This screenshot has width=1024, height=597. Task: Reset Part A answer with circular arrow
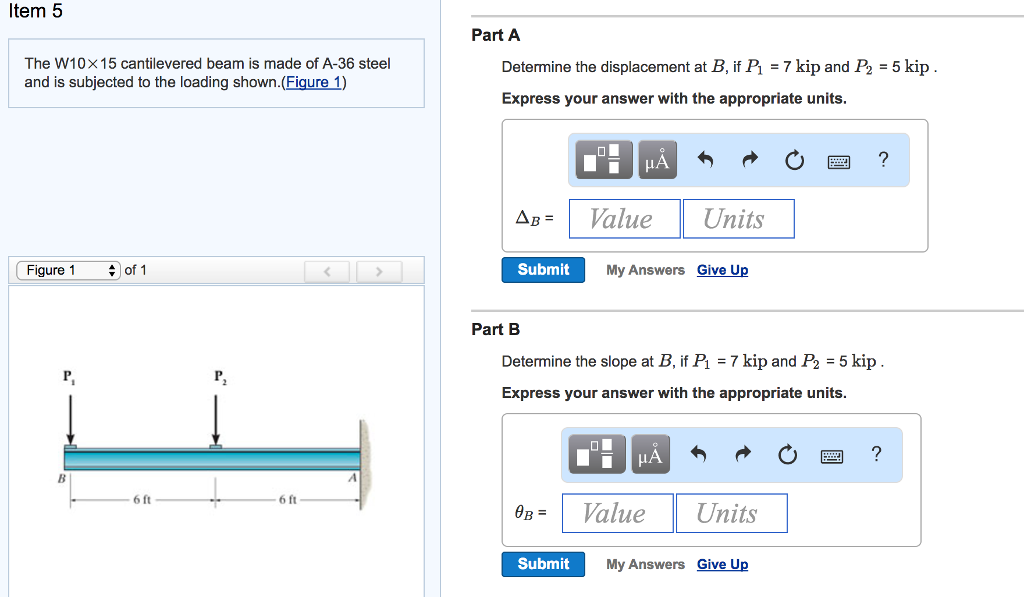click(x=794, y=160)
